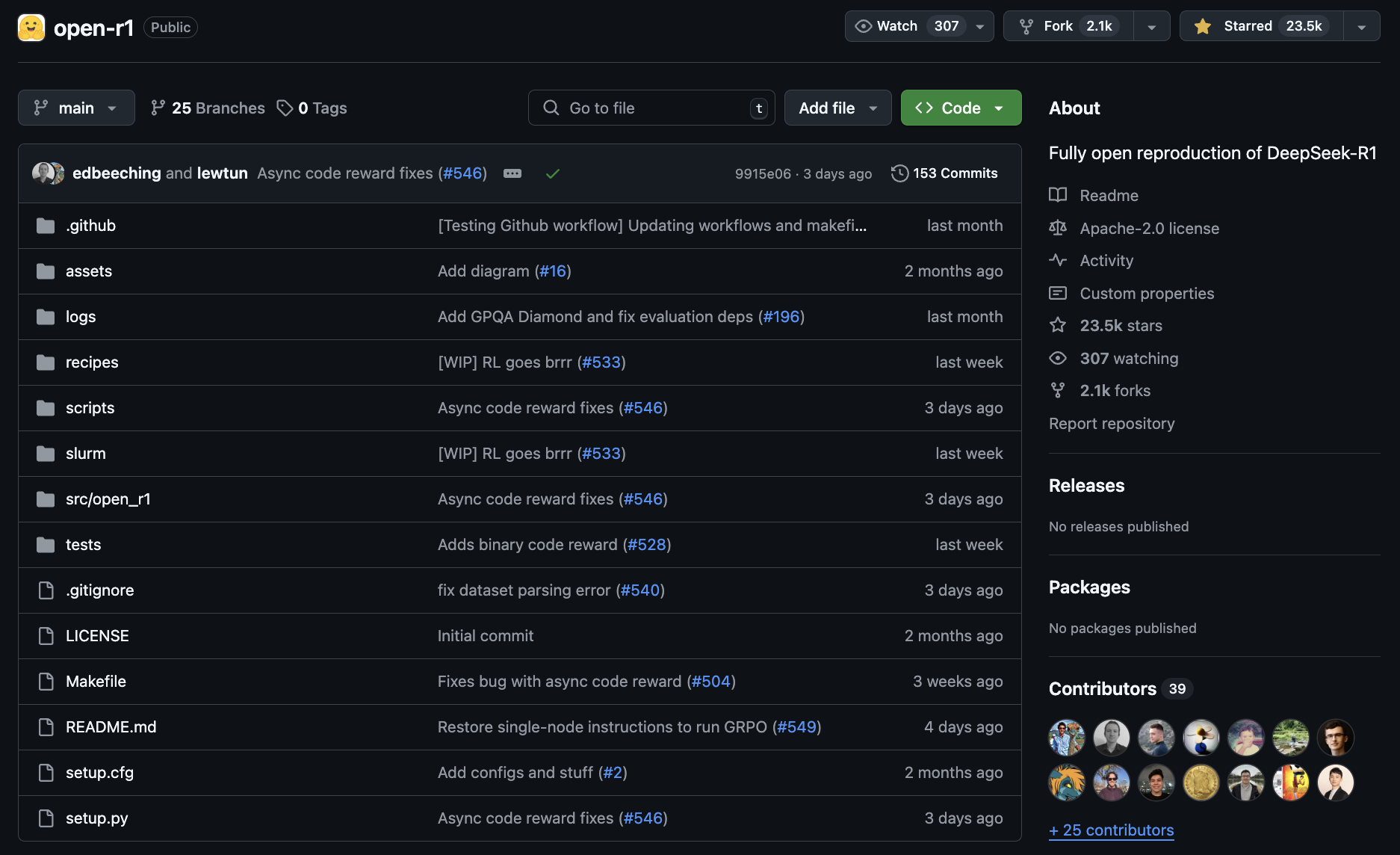This screenshot has width=1400, height=855.
Task: Click commit hash 9915e06
Action: pyautogui.click(x=763, y=174)
